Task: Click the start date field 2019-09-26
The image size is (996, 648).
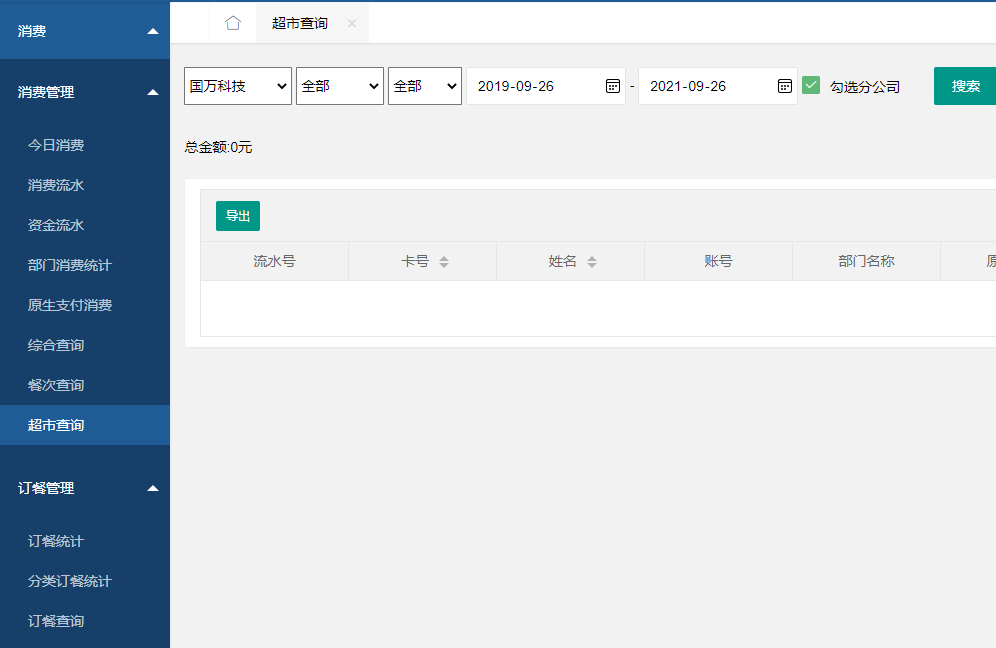Action: click(x=535, y=86)
